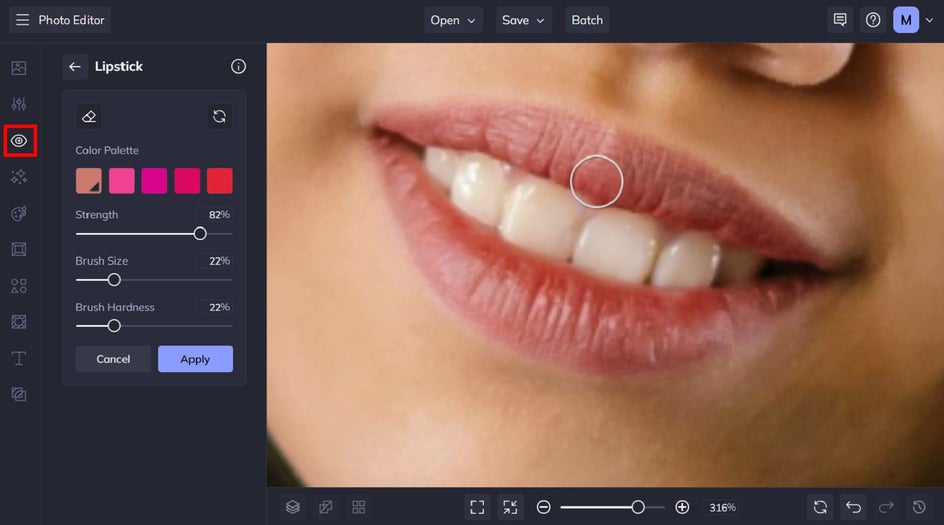The height and width of the screenshot is (525, 944).
Task: Click the Batch button
Action: pyautogui.click(x=587, y=20)
